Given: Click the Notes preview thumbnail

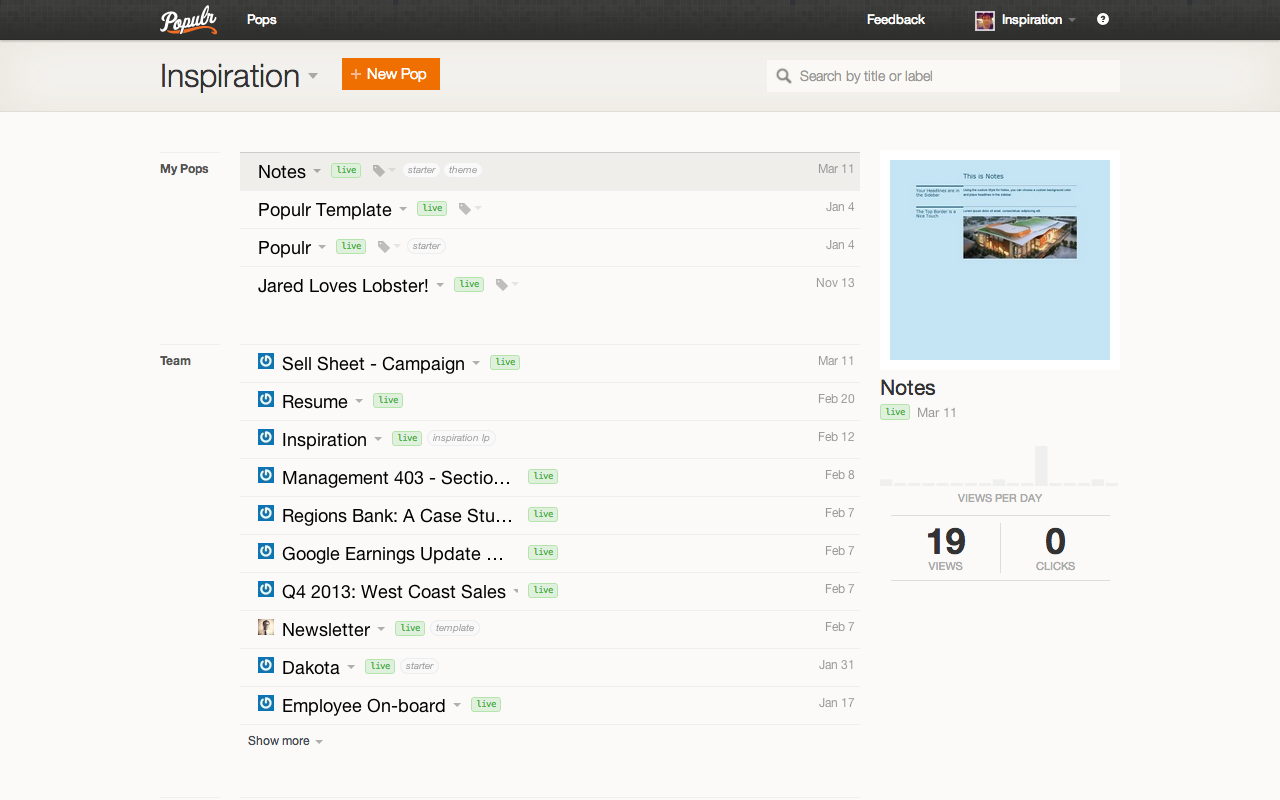Looking at the screenshot, I should (x=1000, y=260).
